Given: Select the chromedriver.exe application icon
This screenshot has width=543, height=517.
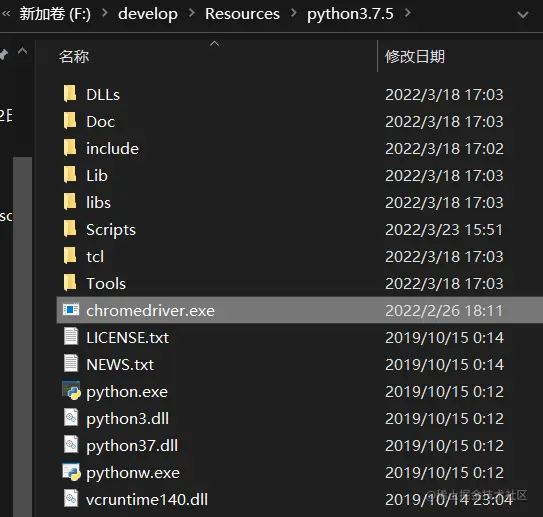Looking at the screenshot, I should (x=71, y=310).
